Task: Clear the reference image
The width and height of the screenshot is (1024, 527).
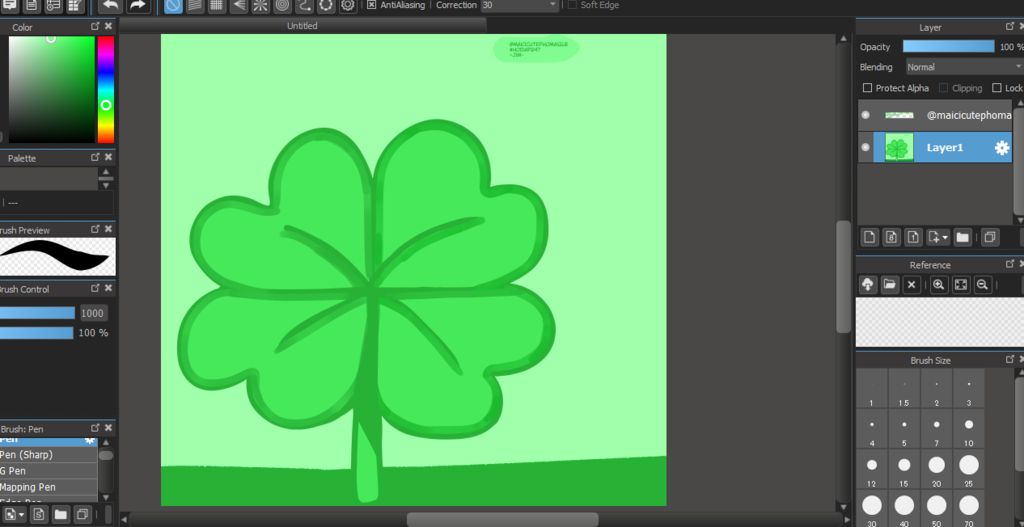Action: [x=912, y=285]
